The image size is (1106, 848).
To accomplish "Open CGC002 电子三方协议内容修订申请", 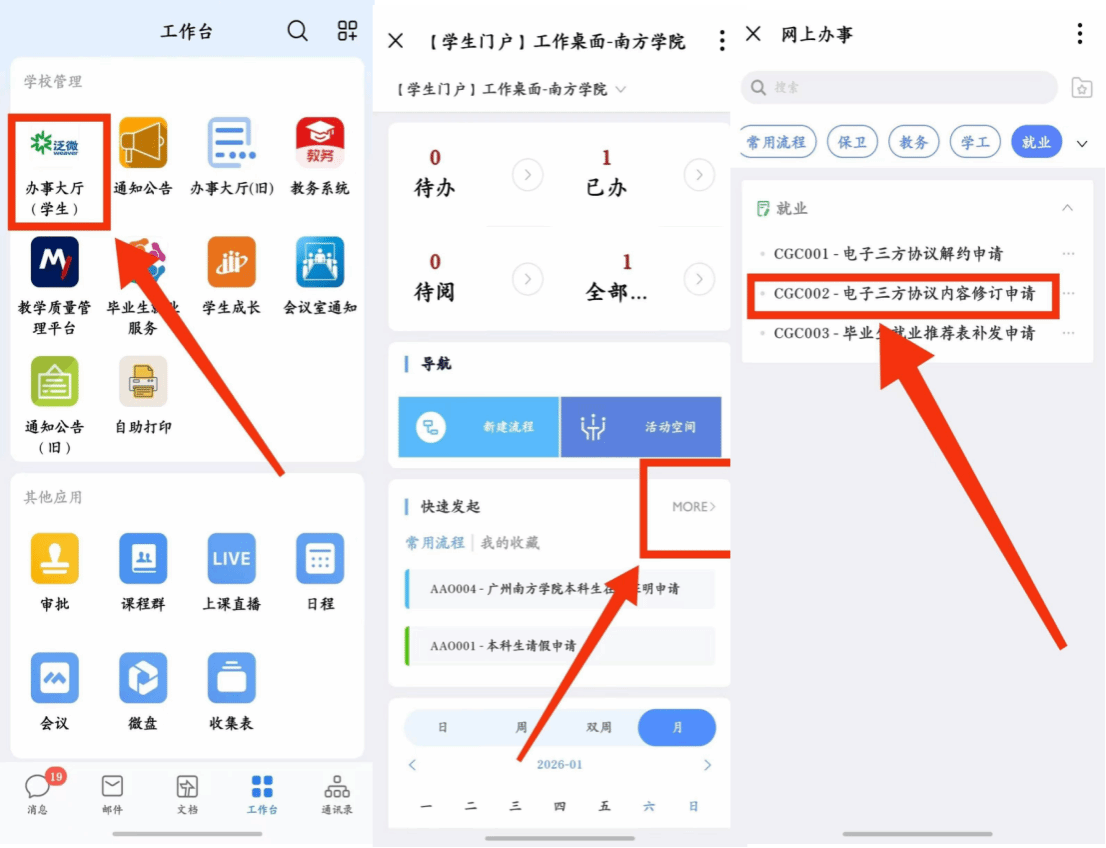I will click(903, 294).
